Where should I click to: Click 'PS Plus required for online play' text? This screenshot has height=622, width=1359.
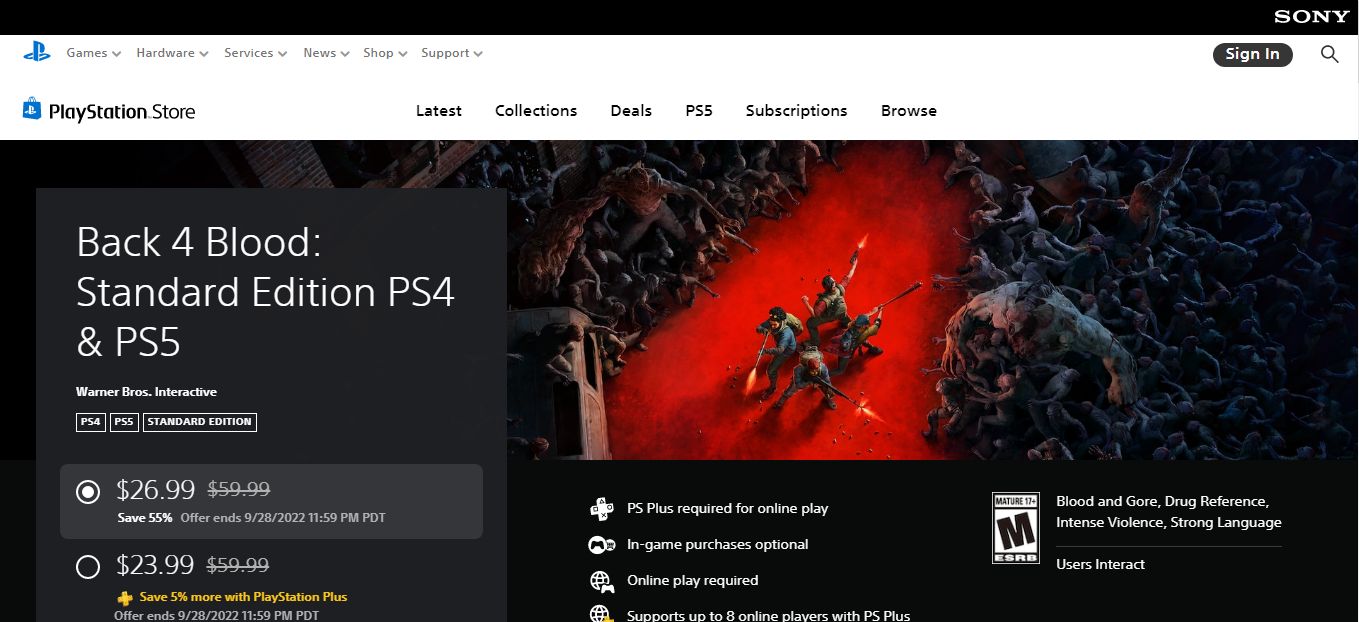tap(728, 508)
